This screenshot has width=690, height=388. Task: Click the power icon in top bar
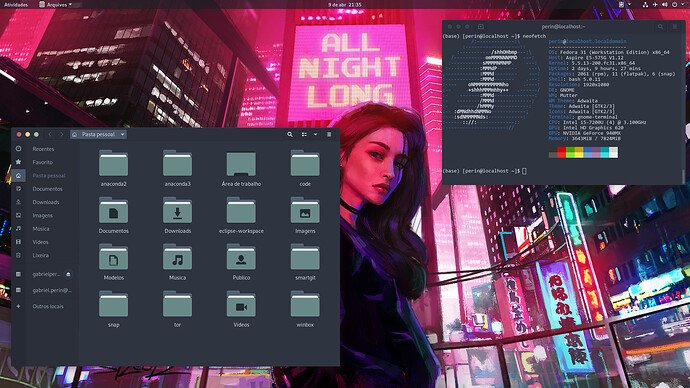point(674,4)
